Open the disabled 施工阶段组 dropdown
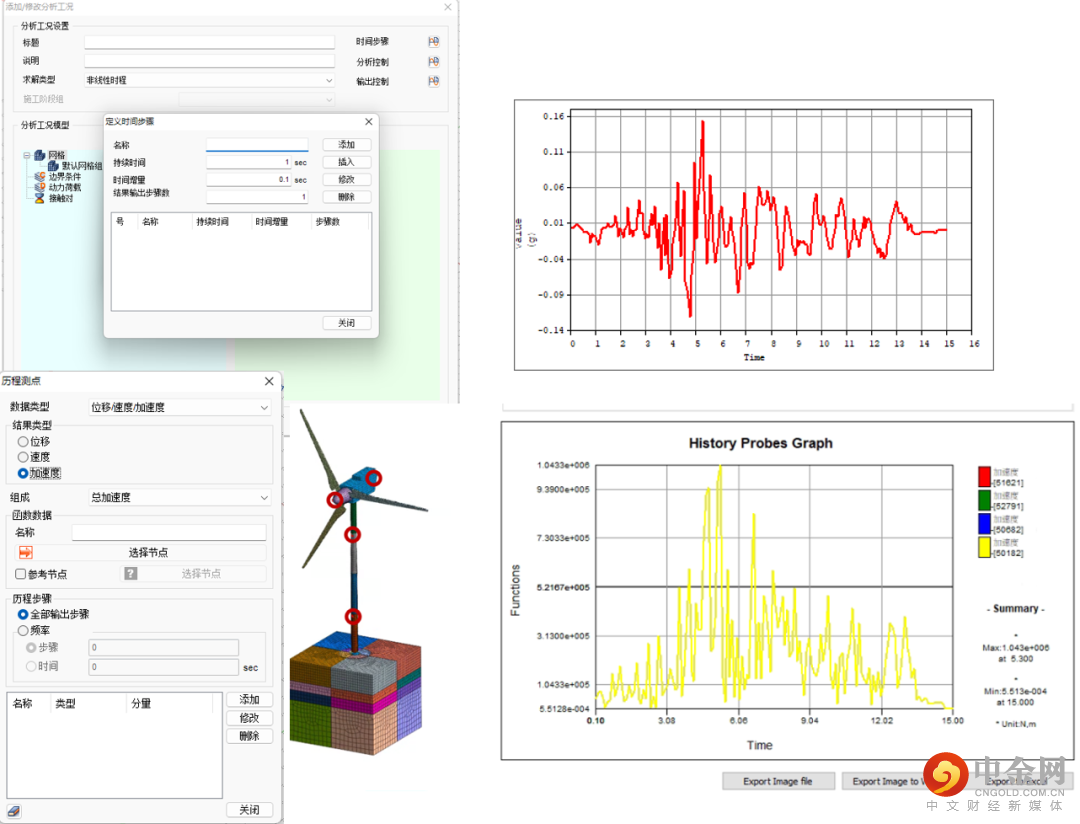This screenshot has width=1080, height=824. point(257,100)
